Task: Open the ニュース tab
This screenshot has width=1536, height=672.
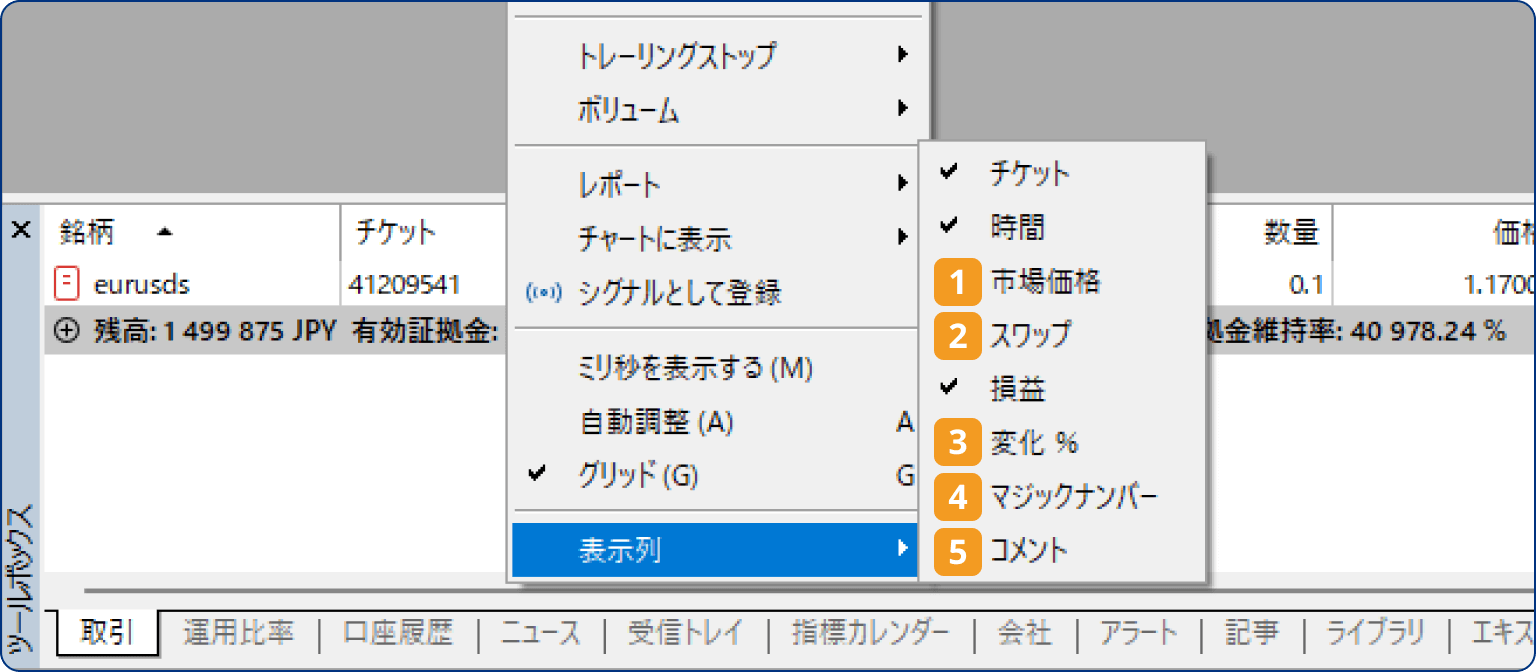Action: [540, 633]
